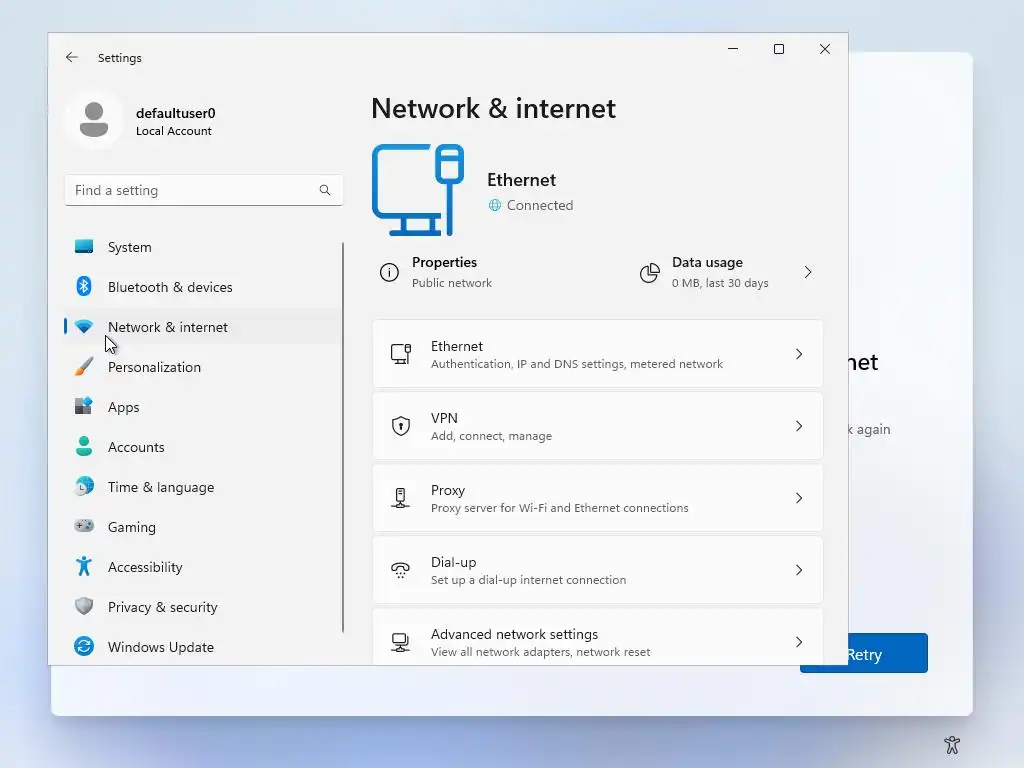
Task: Open Proxy page via its chevron
Action: pyautogui.click(x=799, y=498)
